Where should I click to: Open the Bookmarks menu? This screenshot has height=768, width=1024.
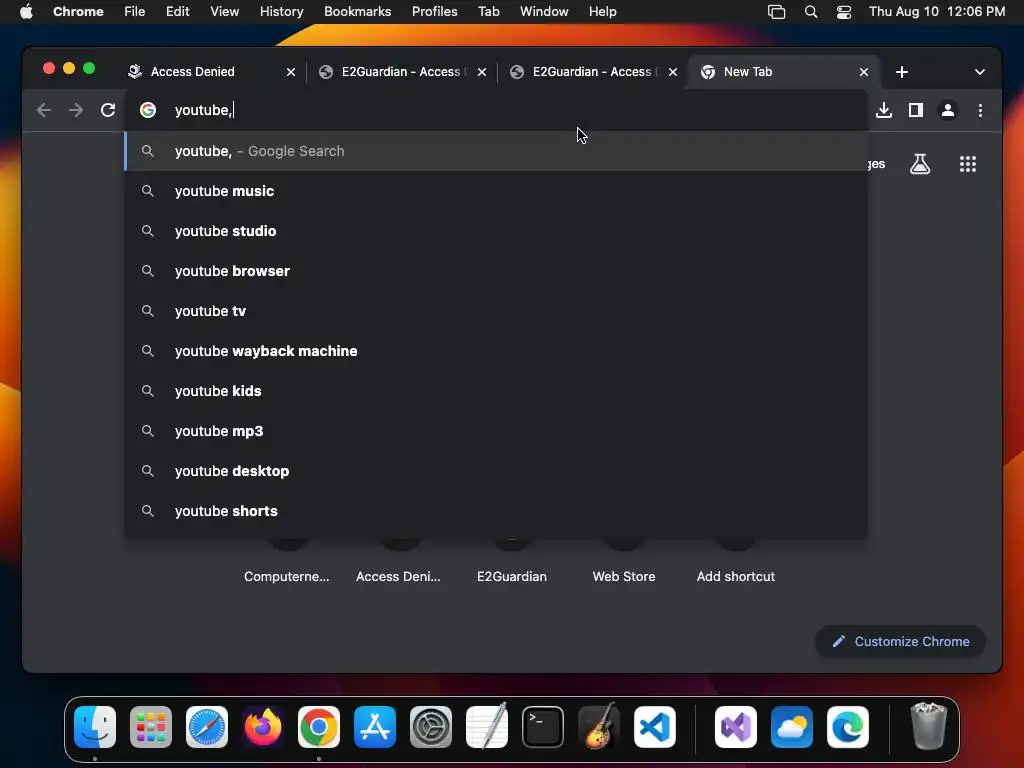pos(357,12)
